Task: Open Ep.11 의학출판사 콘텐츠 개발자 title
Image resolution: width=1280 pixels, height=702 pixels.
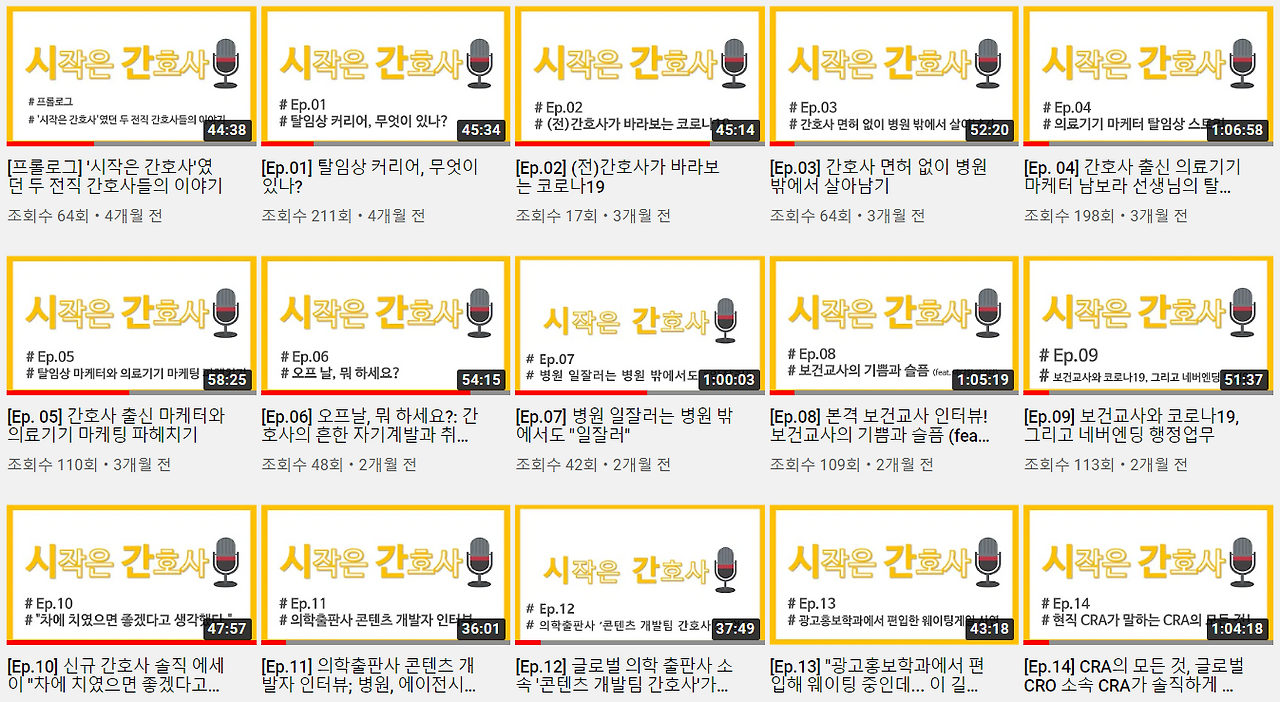Action: 369,675
